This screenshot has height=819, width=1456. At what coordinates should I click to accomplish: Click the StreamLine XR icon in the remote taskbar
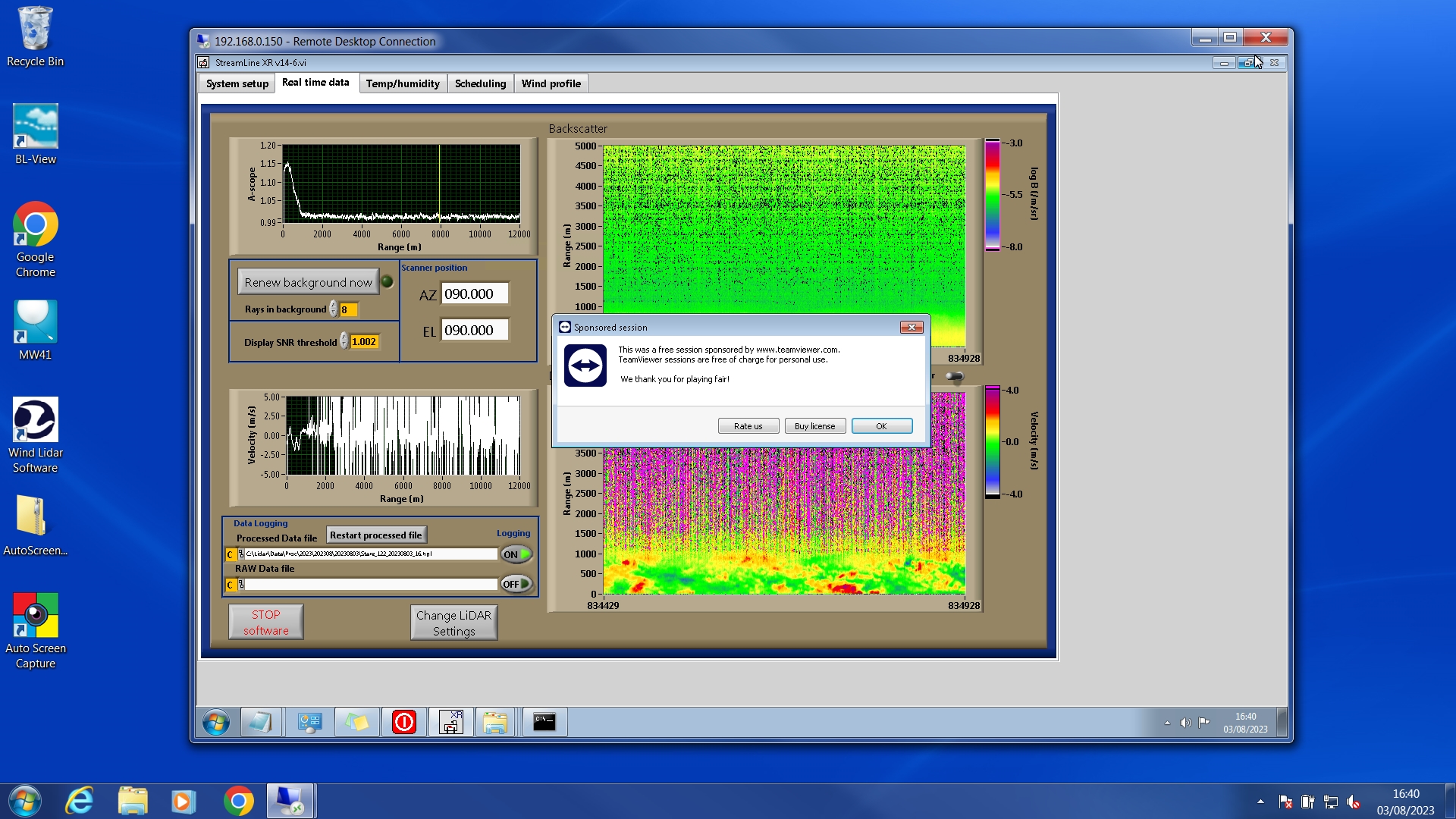tap(451, 722)
